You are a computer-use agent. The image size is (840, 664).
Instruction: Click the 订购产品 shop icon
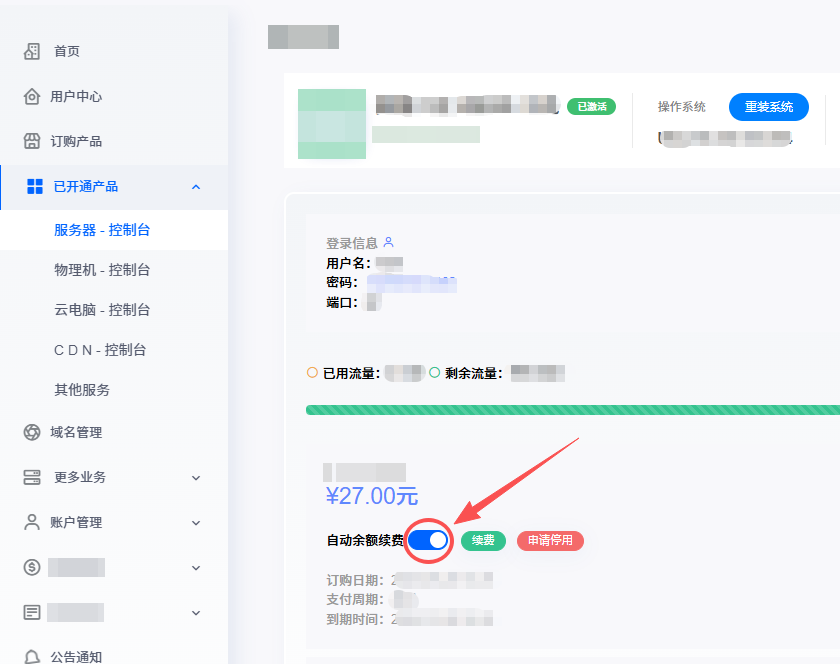tap(32, 141)
